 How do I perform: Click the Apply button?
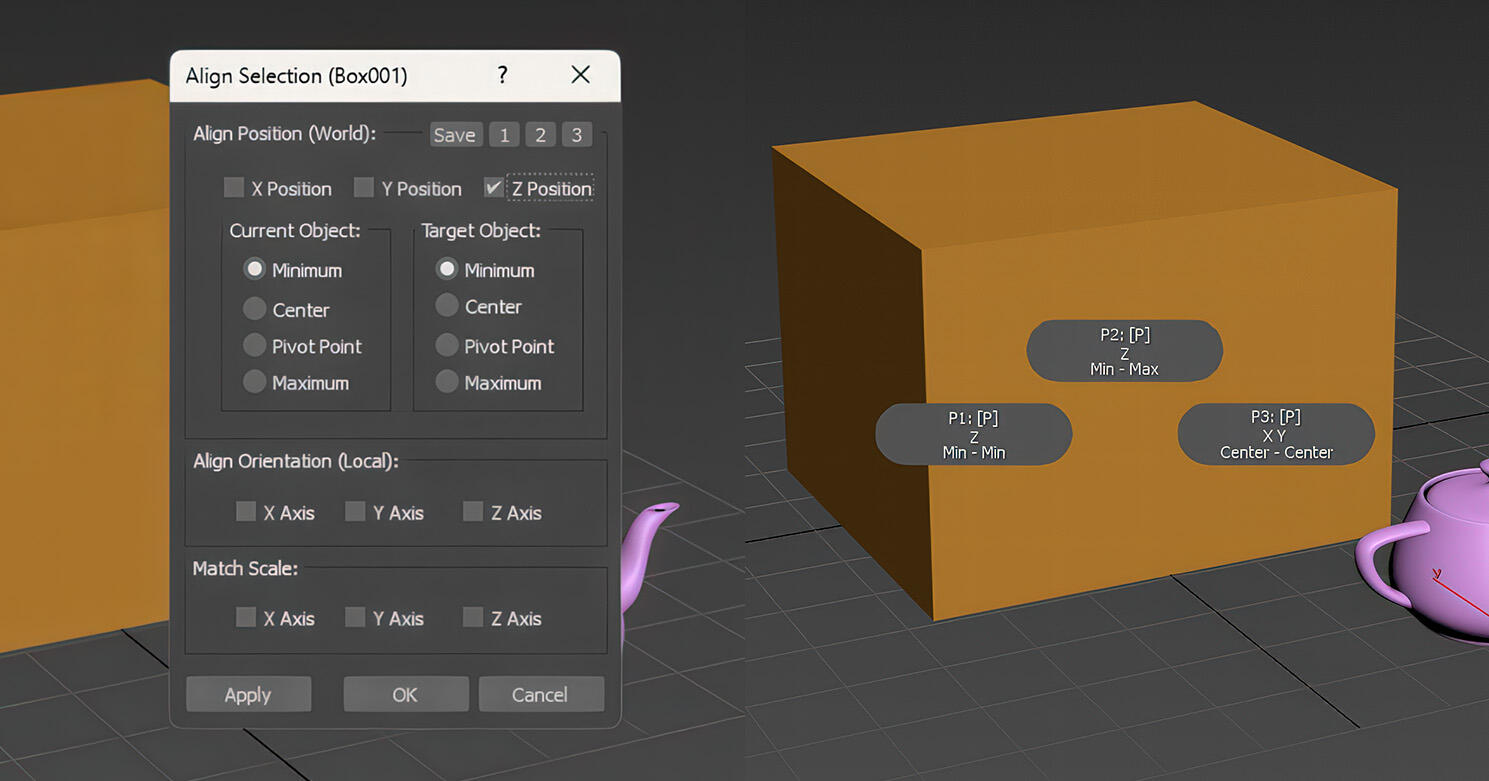248,694
